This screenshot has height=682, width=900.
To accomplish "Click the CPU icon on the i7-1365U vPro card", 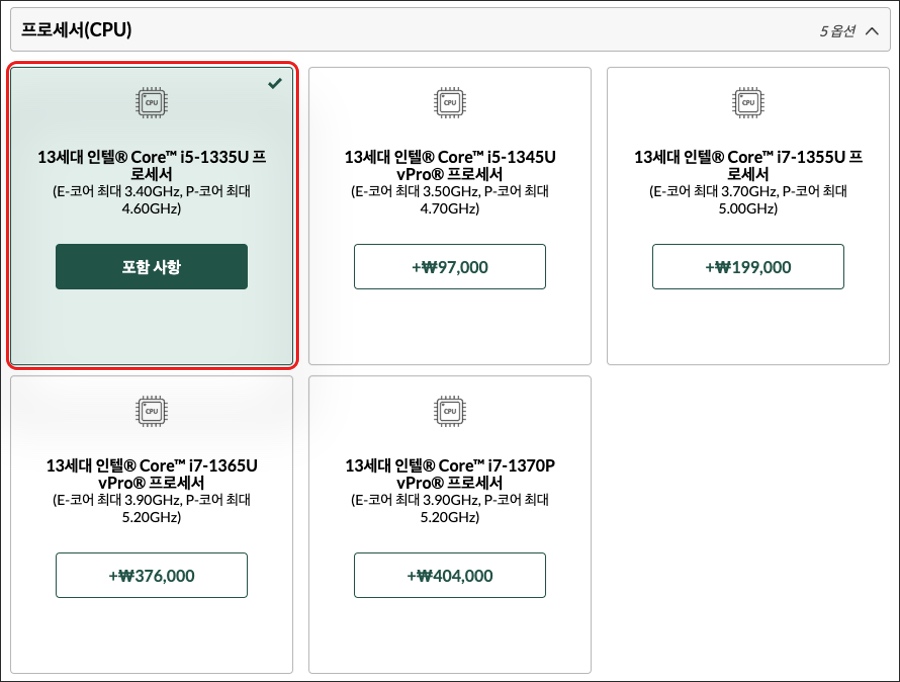I will (x=152, y=411).
